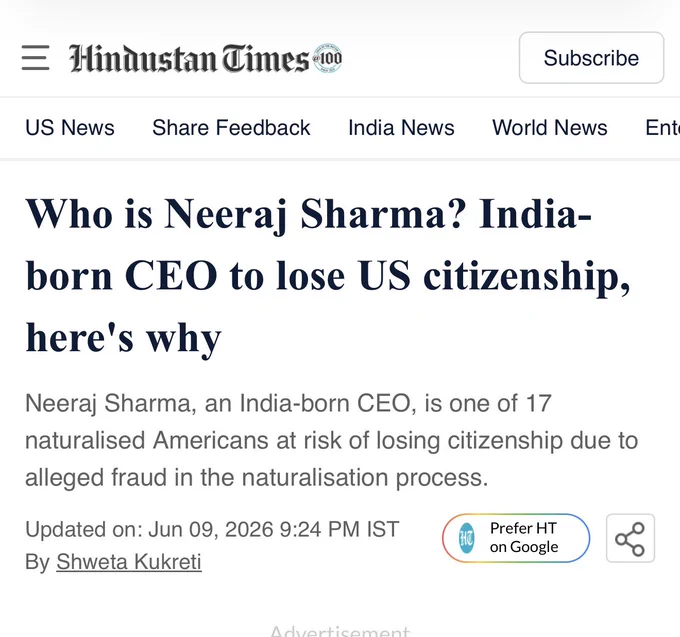The image size is (680, 637).
Task: Click the 'here's why' headline ending
Action: (124, 338)
